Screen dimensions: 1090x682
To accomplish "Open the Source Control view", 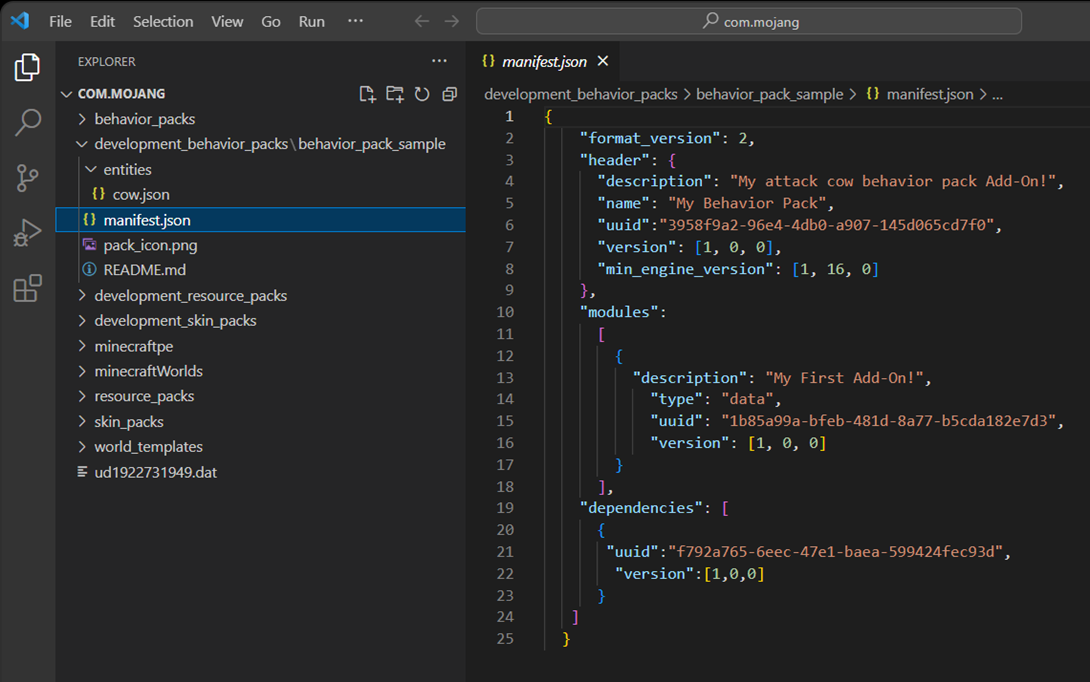I will [27, 178].
